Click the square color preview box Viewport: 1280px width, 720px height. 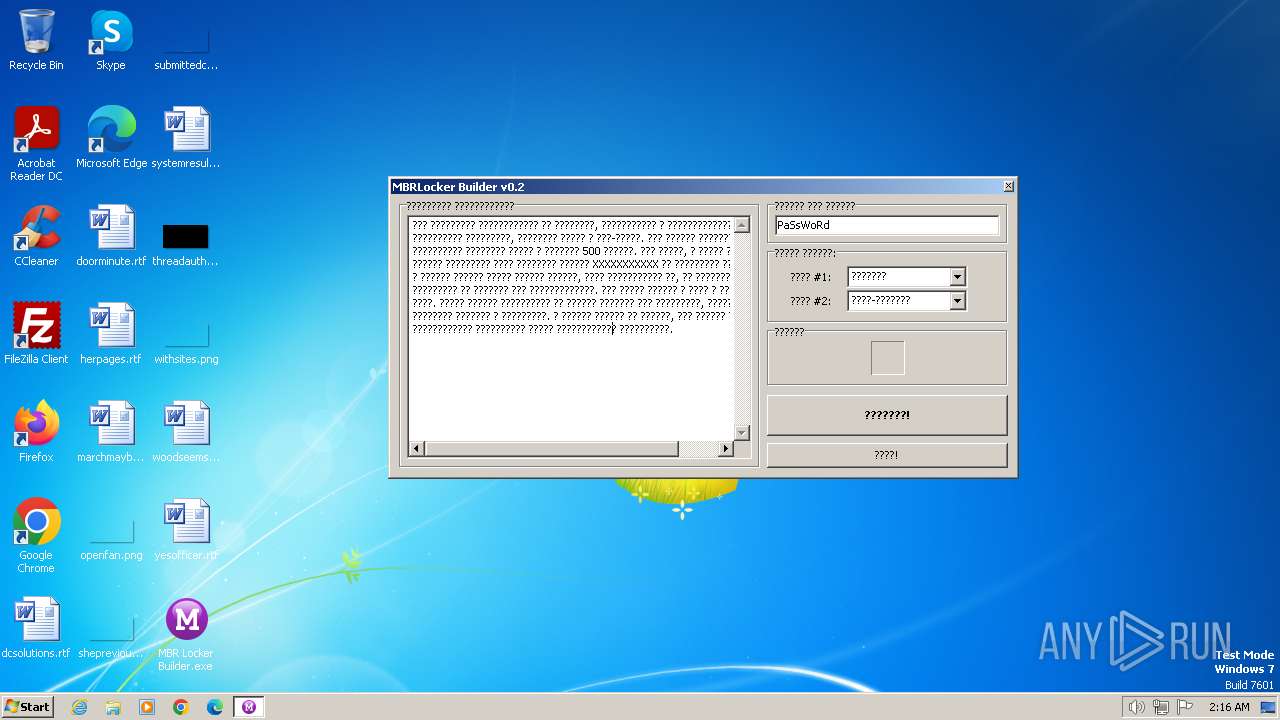pos(887,358)
